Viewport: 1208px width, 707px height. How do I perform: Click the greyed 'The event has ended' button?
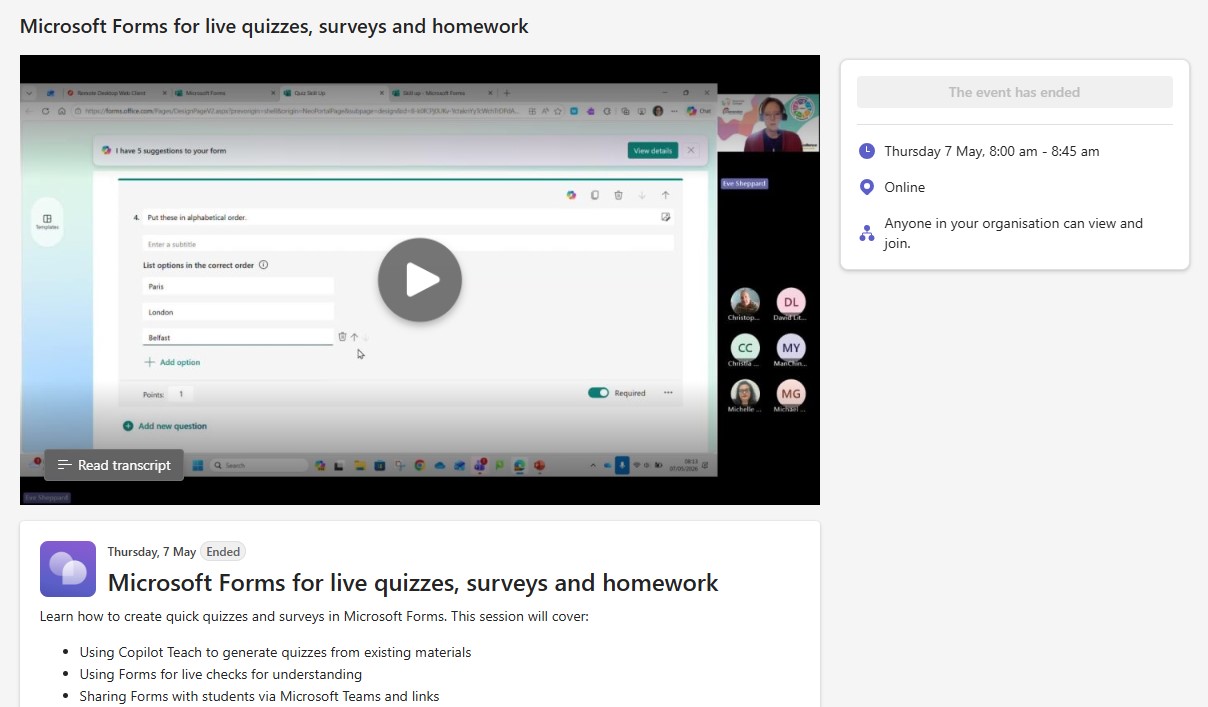(x=1014, y=92)
